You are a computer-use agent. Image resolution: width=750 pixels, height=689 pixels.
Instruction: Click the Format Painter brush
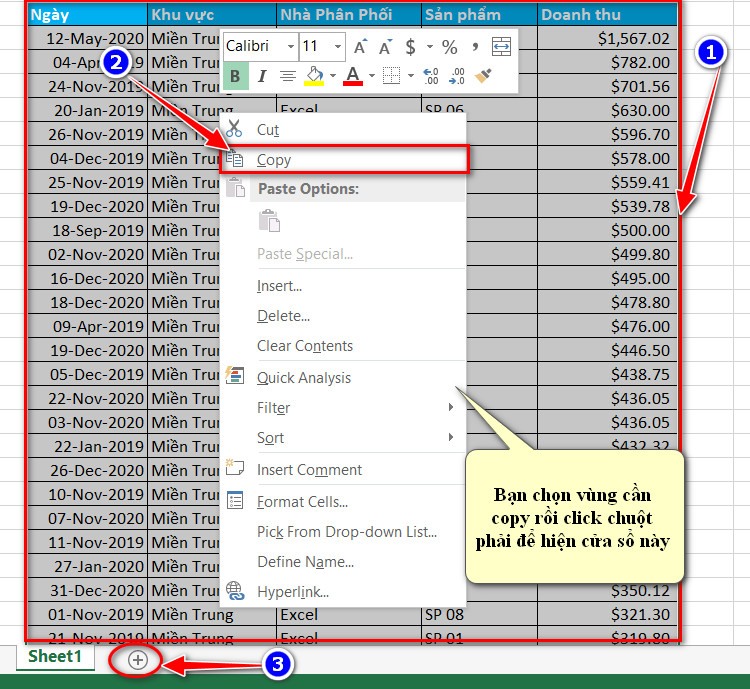[483, 76]
